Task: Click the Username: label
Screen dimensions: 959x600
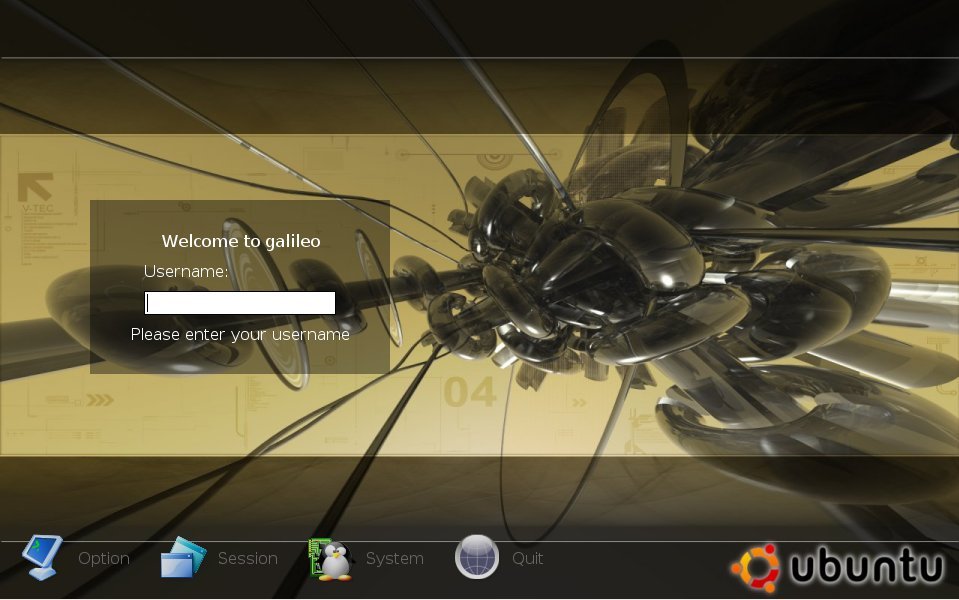Action: [186, 271]
